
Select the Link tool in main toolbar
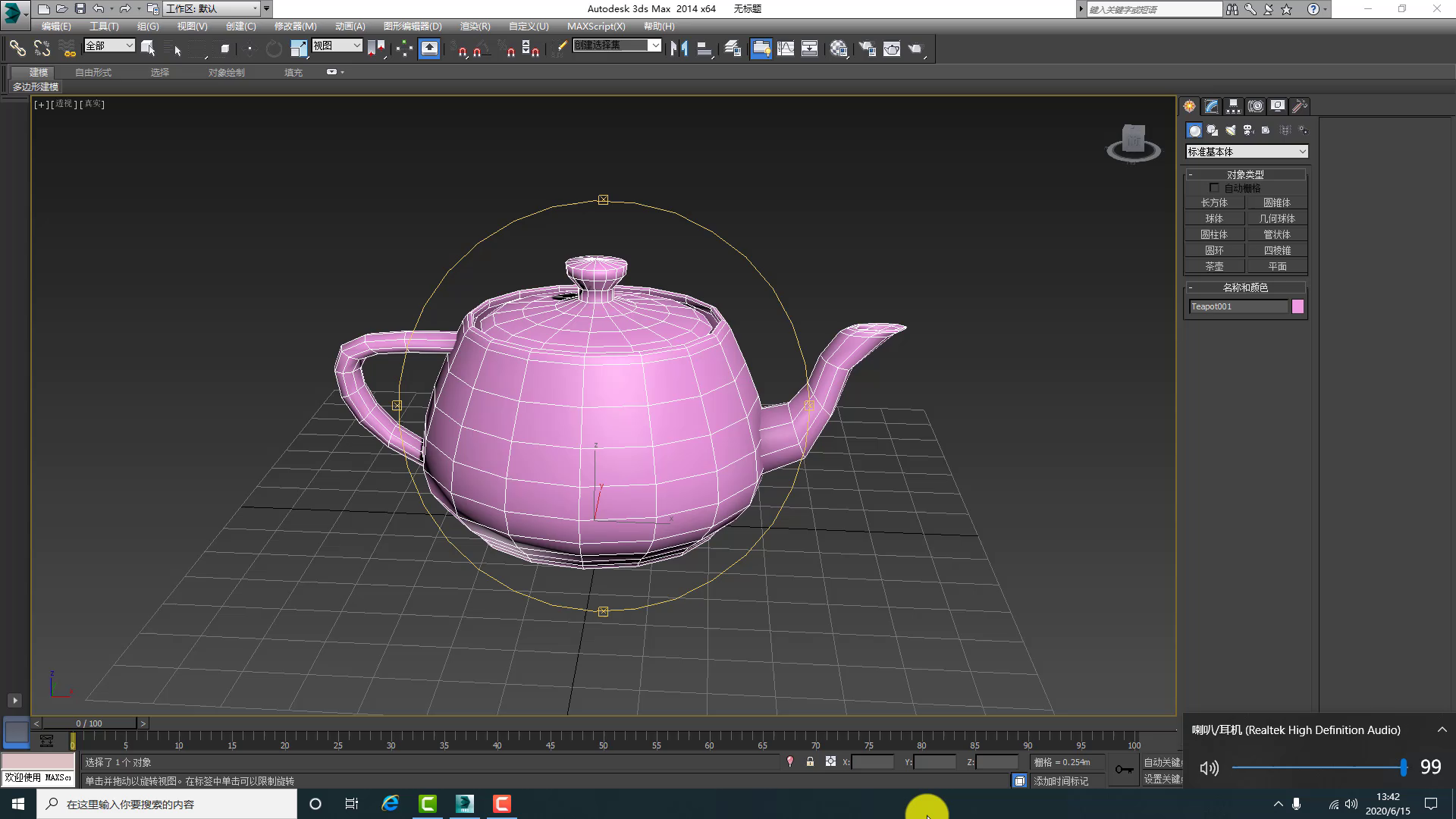click(17, 49)
